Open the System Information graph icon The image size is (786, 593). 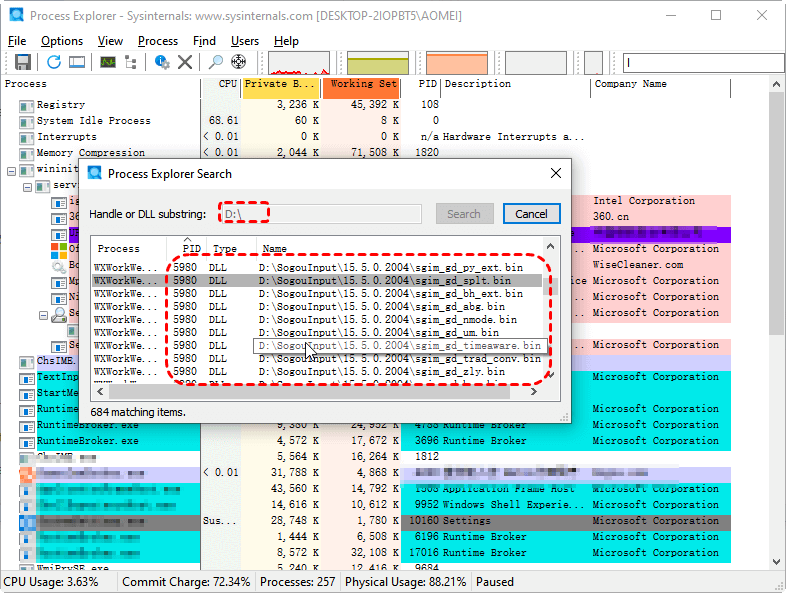coord(108,62)
